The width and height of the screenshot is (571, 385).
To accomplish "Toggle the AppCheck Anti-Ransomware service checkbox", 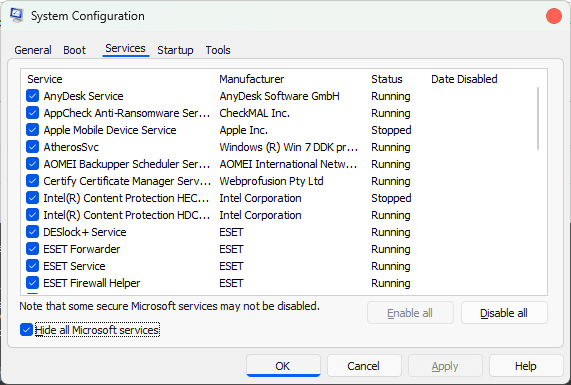I will (x=32, y=113).
